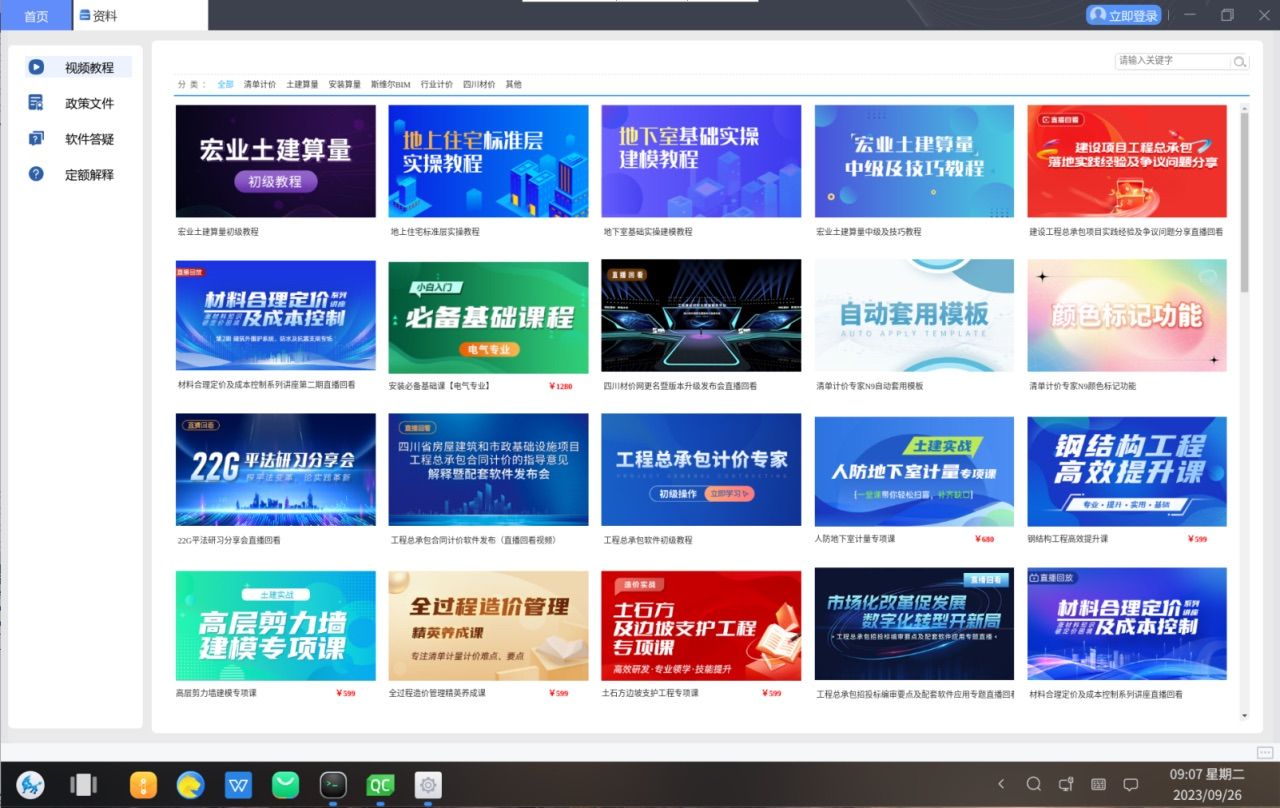Expand the system tray arrow
This screenshot has height=808, width=1280.
click(1002, 784)
